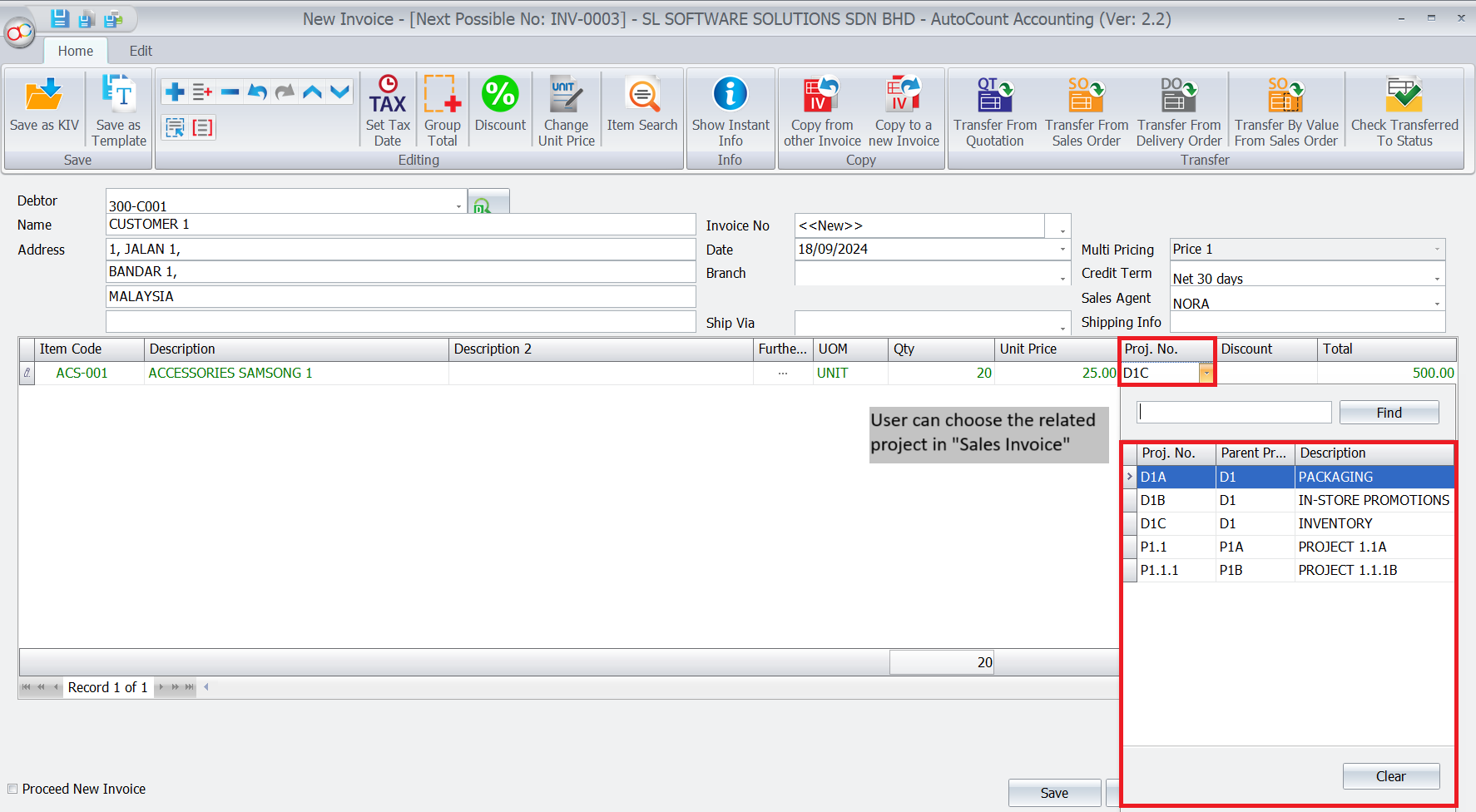Expand the Debtor dropdown list

tap(458, 205)
